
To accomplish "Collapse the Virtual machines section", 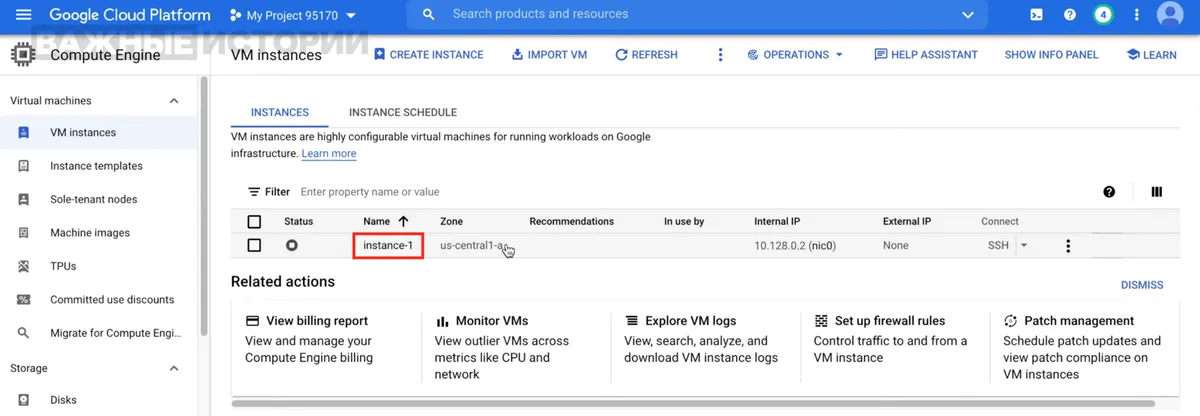I will (174, 101).
